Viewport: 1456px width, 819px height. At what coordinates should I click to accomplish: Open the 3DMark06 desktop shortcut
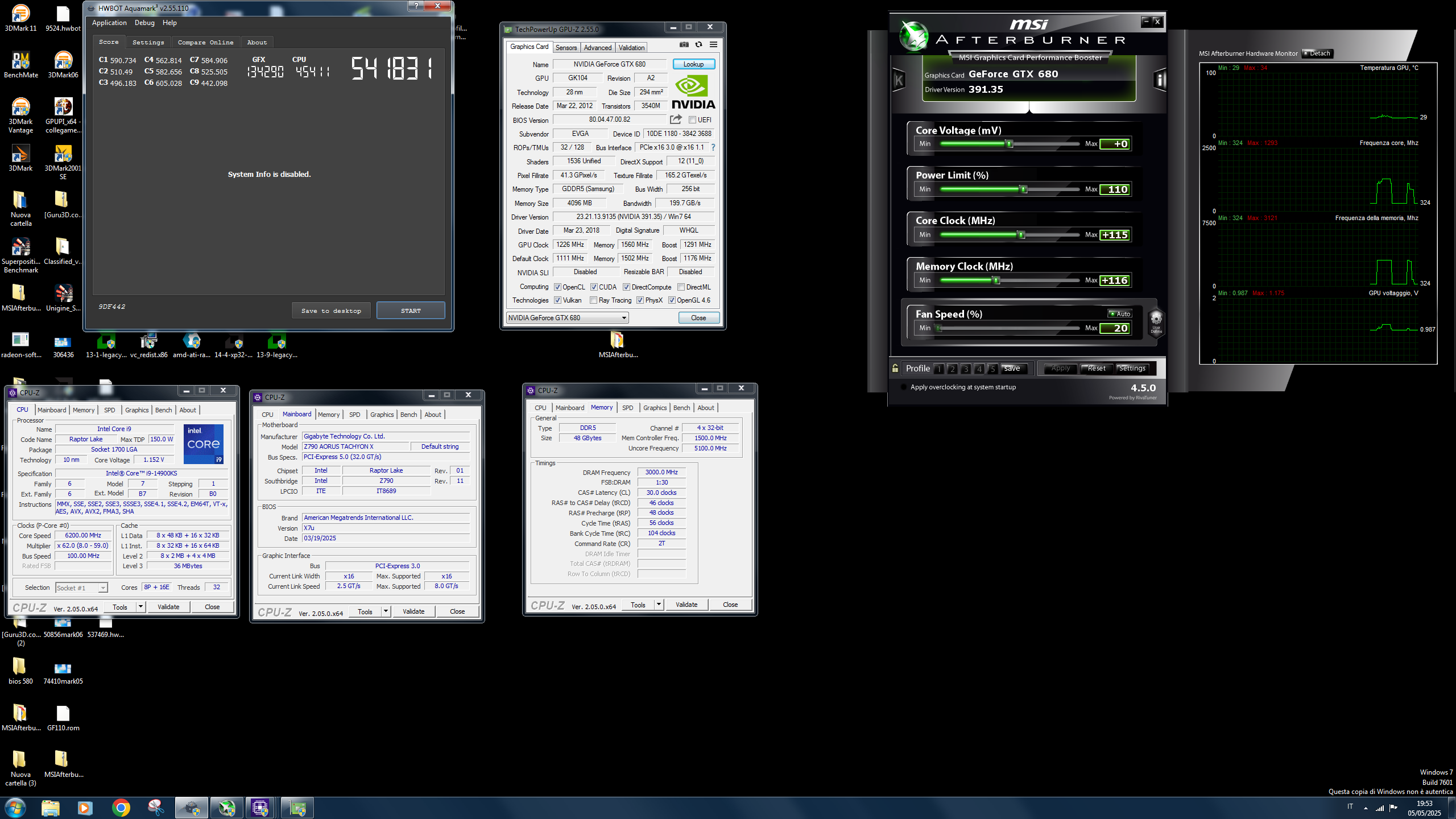pos(63,64)
